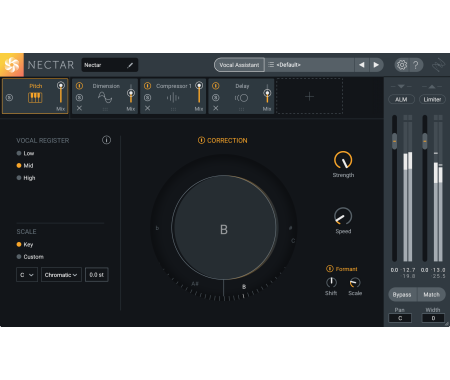Click the input gain fader handle

coord(394,141)
